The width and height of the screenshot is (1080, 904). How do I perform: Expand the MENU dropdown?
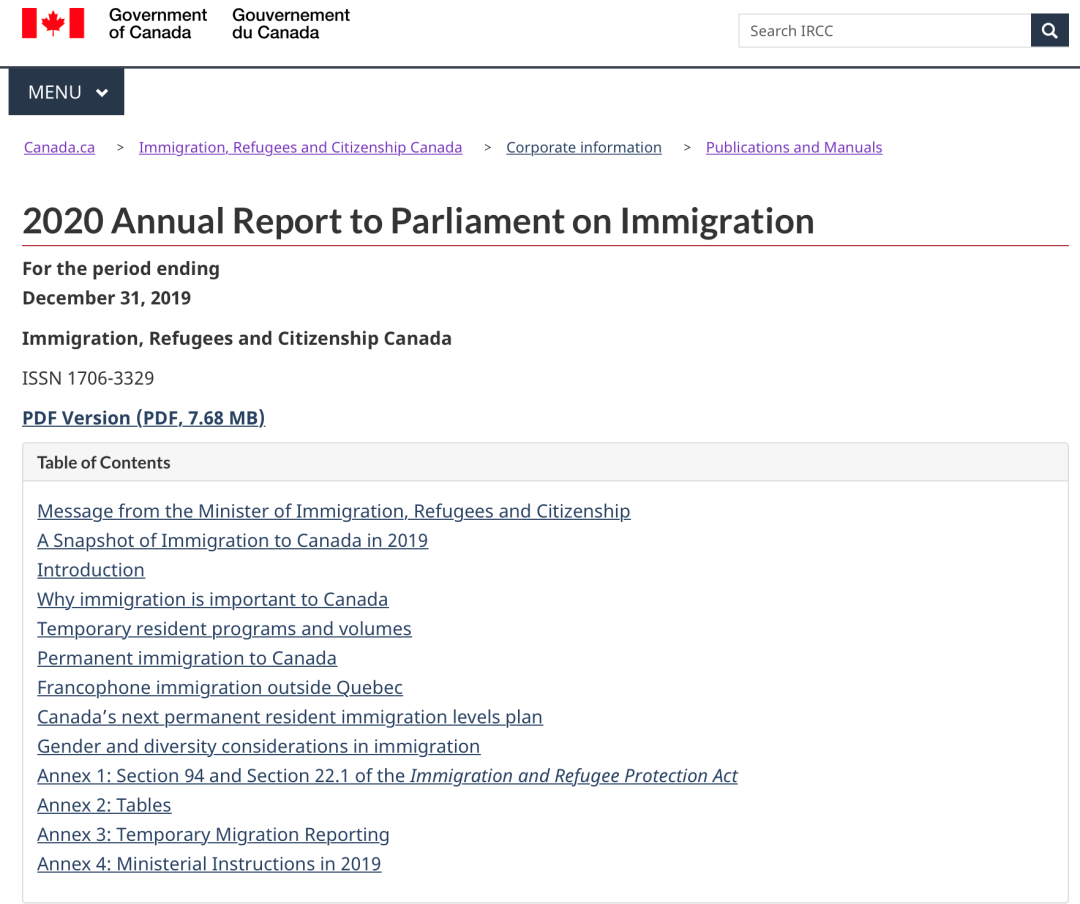click(x=67, y=92)
